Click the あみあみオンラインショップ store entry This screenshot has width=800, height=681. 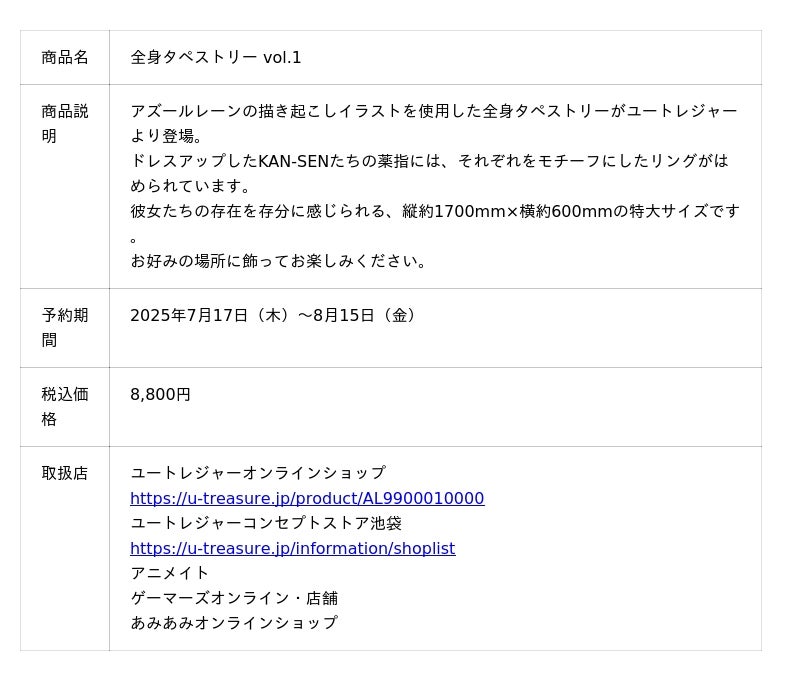[234, 622]
